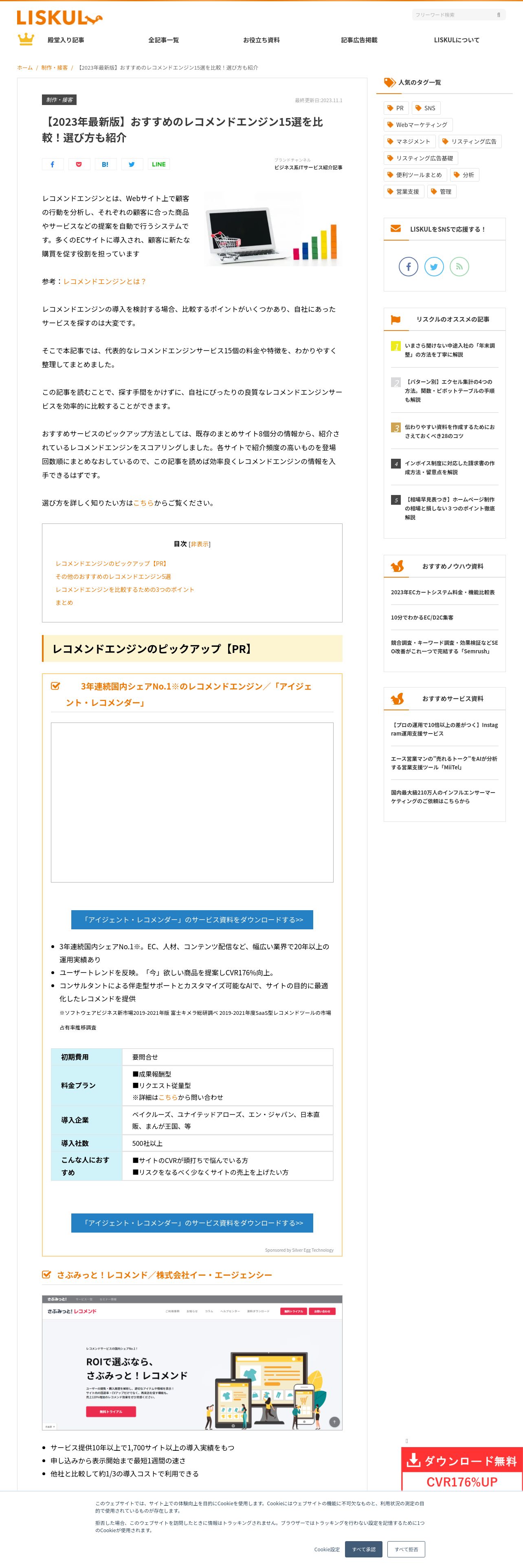The image size is (523, 1568).
Task: Jump to その他のおすすめのレコメンドエンジン5選
Action: pos(113,576)
